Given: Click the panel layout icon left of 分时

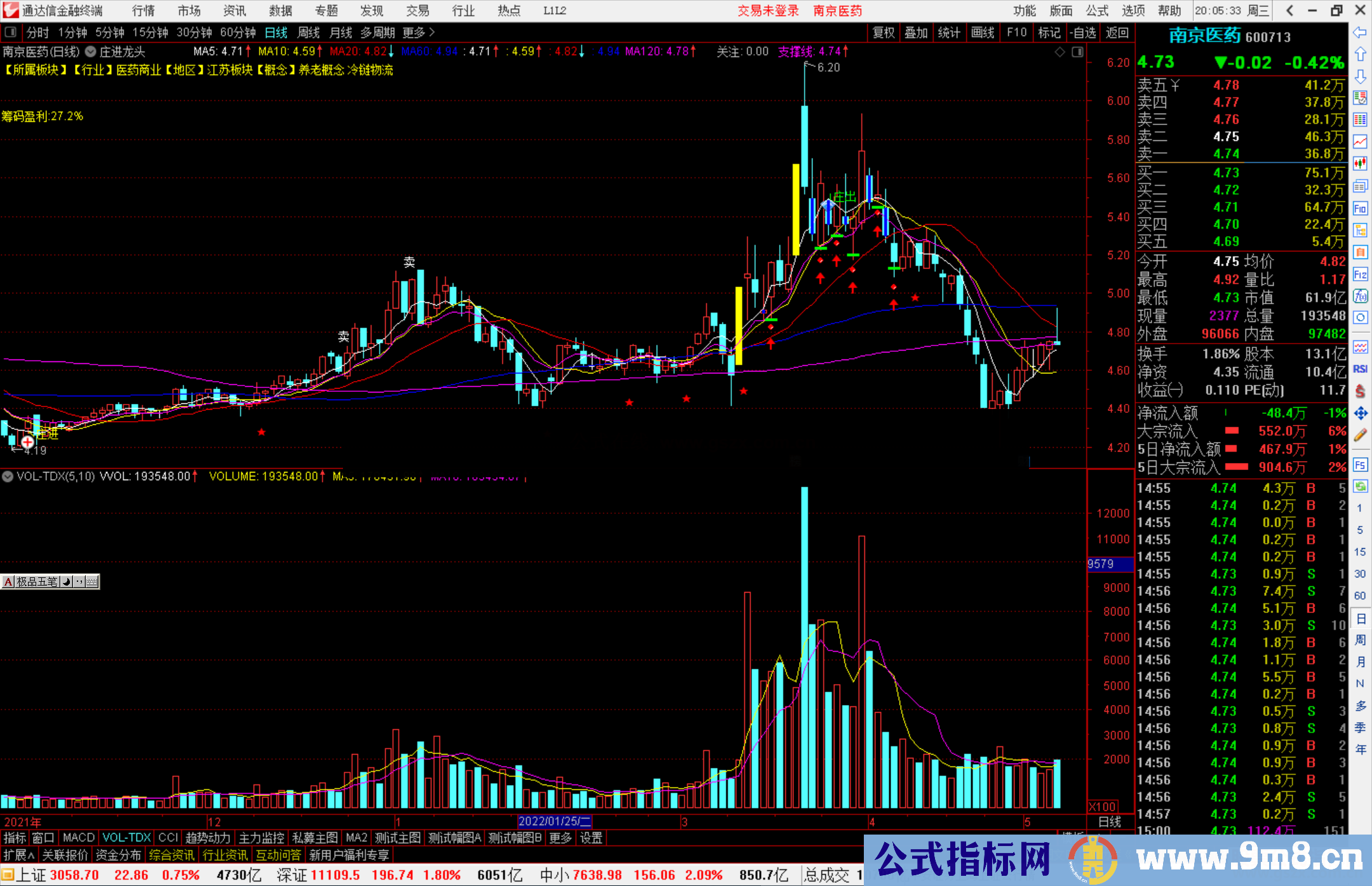Looking at the screenshot, I should (x=11, y=32).
